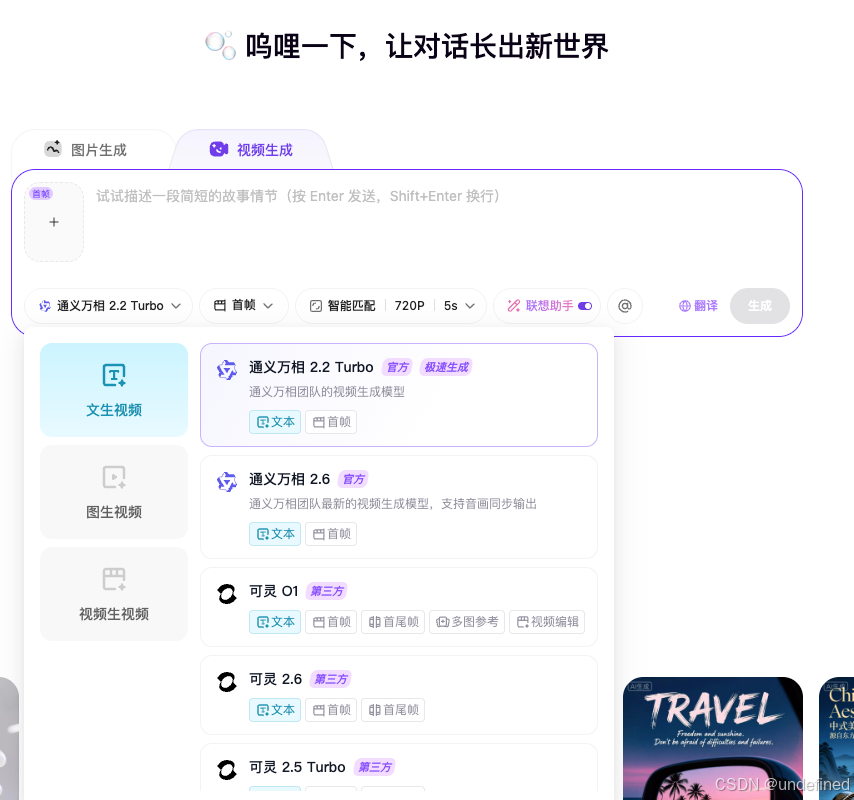Switch to the 视频生成 tab
854x800 pixels.
coord(251,150)
